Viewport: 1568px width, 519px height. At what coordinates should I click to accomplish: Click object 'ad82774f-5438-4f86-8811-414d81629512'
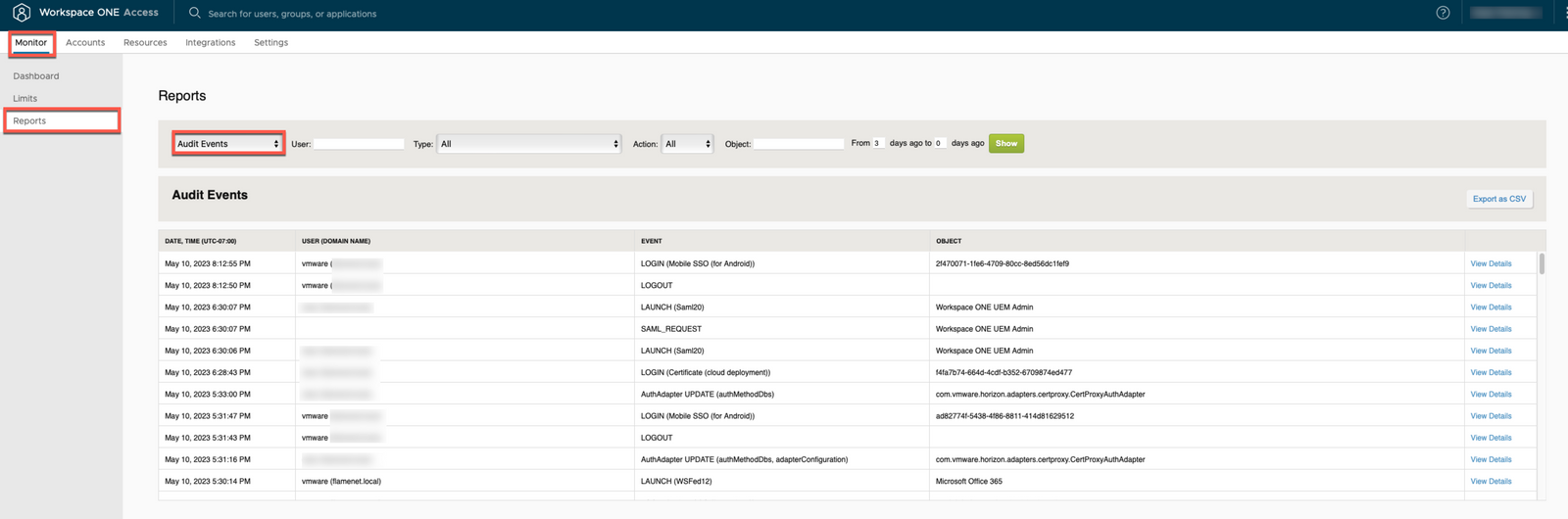[x=1004, y=416]
